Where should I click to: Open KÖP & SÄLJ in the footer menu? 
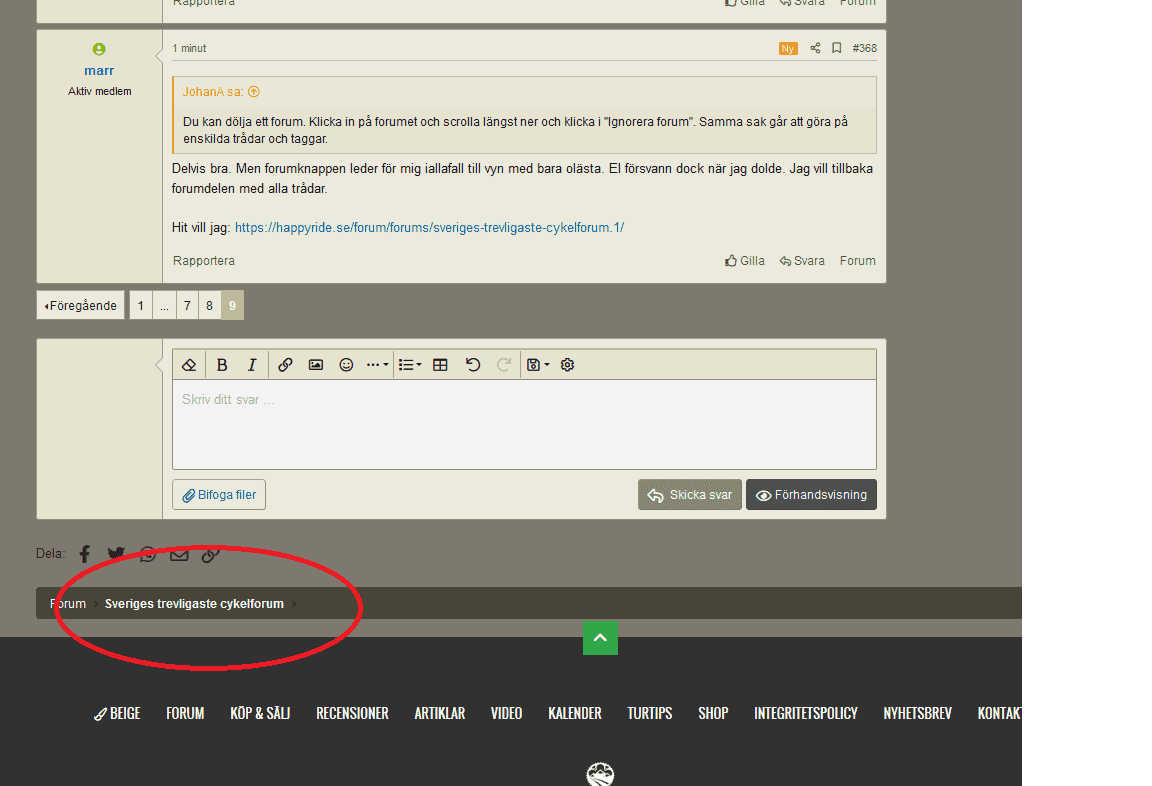click(x=260, y=713)
